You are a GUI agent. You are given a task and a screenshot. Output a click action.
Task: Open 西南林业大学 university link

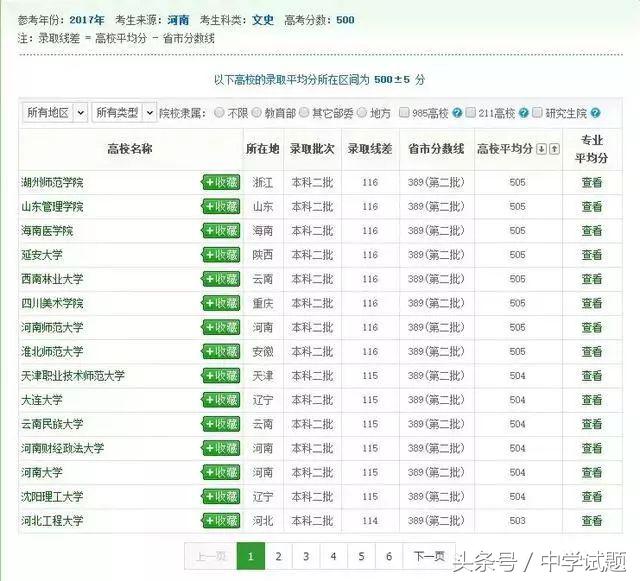click(52, 279)
